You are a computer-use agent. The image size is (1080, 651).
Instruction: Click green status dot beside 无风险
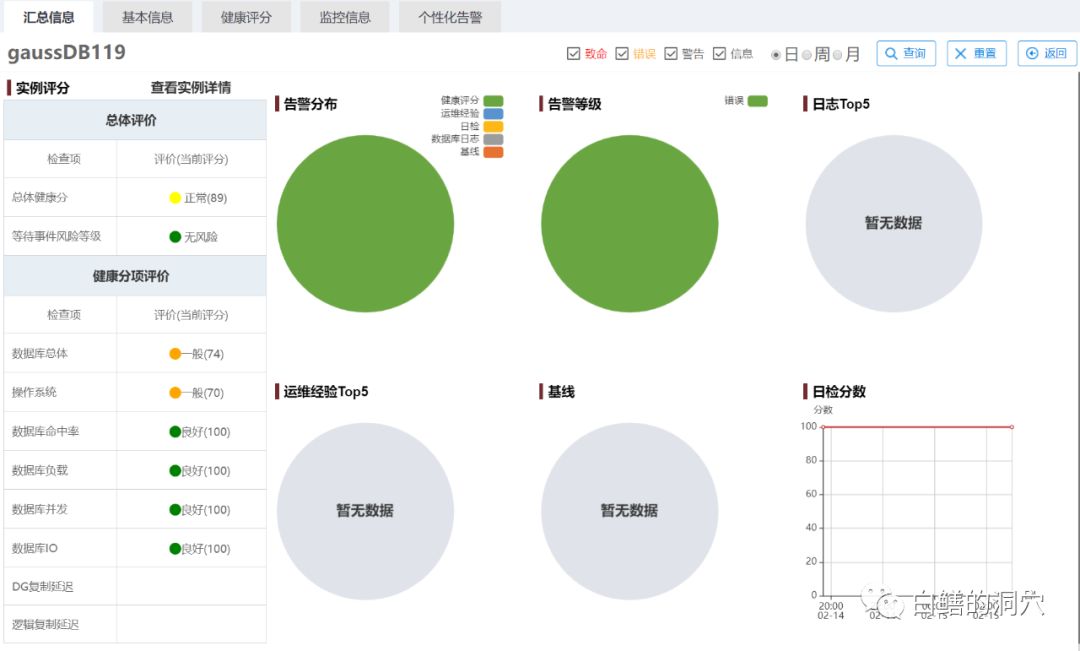[175, 237]
